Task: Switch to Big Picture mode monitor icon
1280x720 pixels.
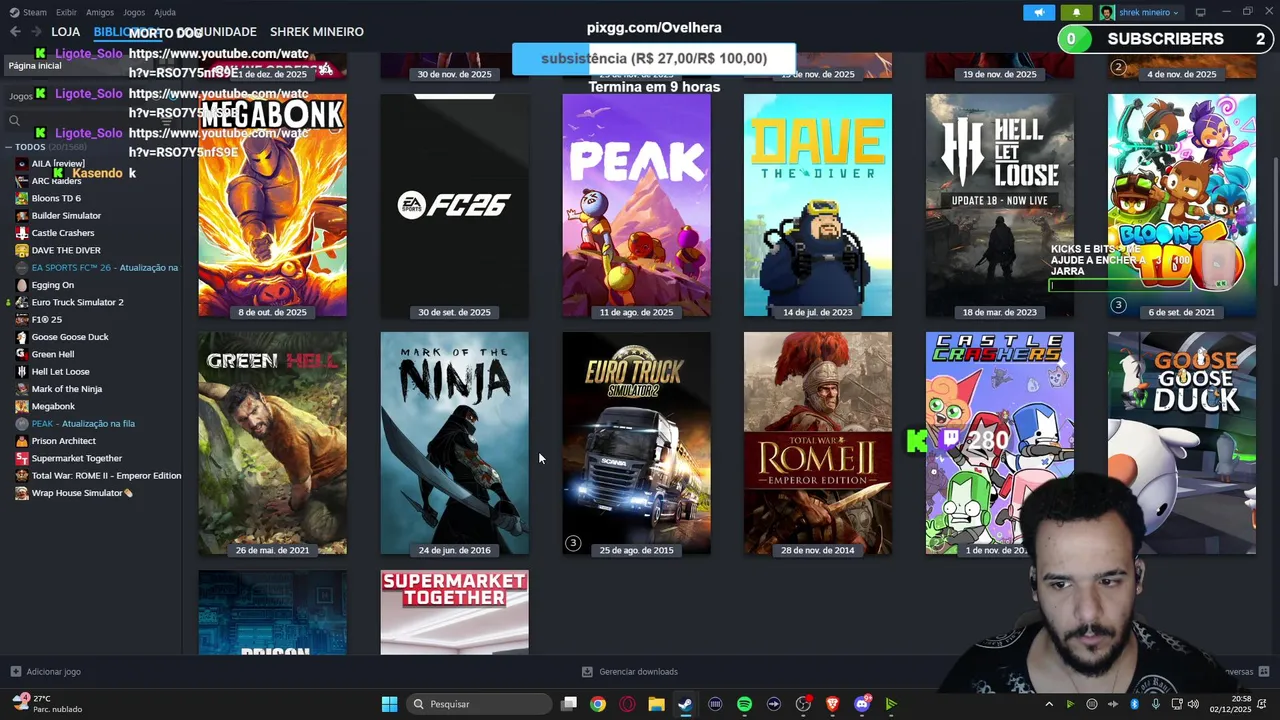Action: (1200, 12)
